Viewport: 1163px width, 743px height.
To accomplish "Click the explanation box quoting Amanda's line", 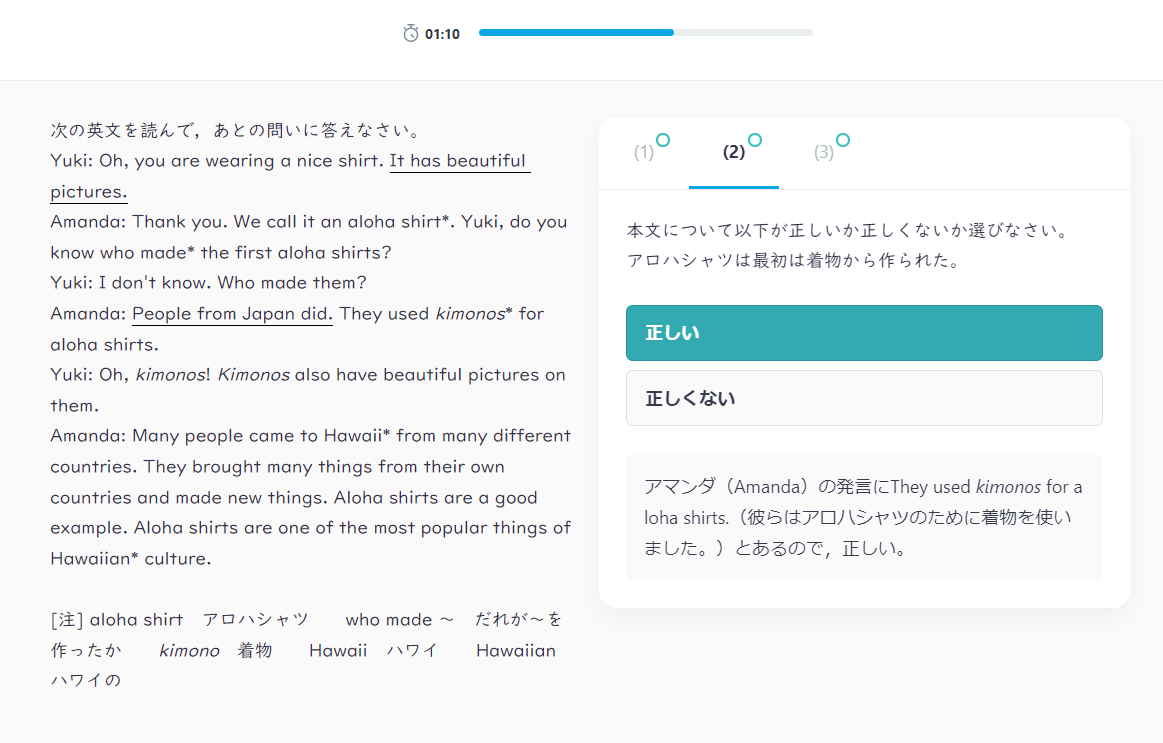I will 864,517.
